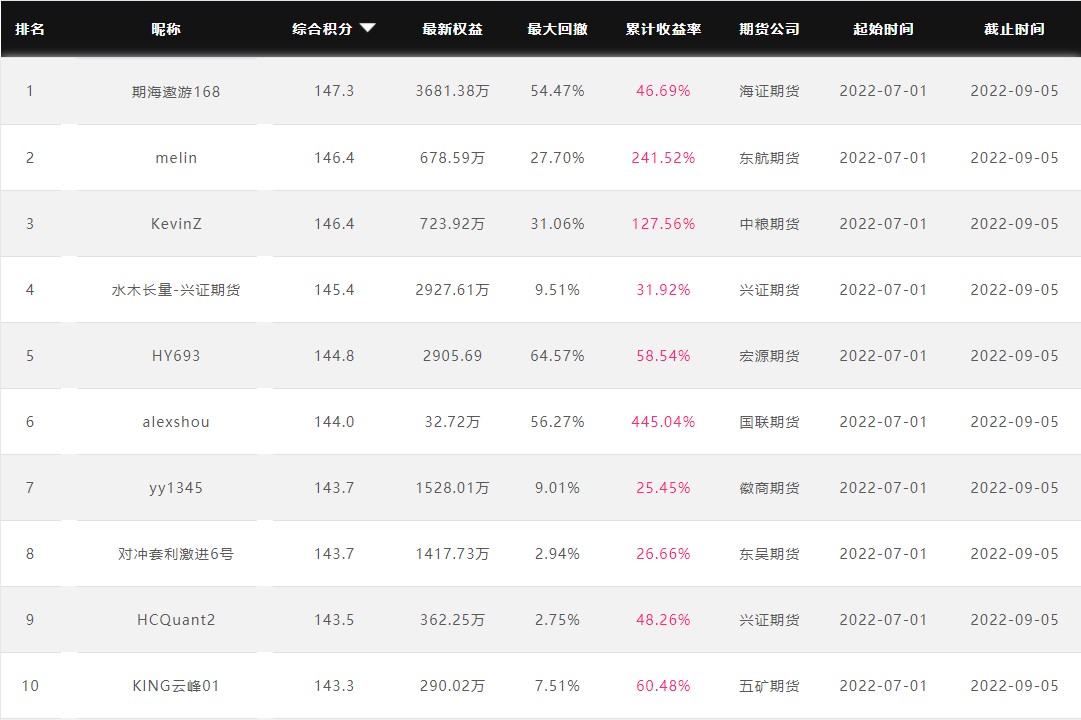
Task: Click the 起始时间 column header
Action: pos(883,29)
